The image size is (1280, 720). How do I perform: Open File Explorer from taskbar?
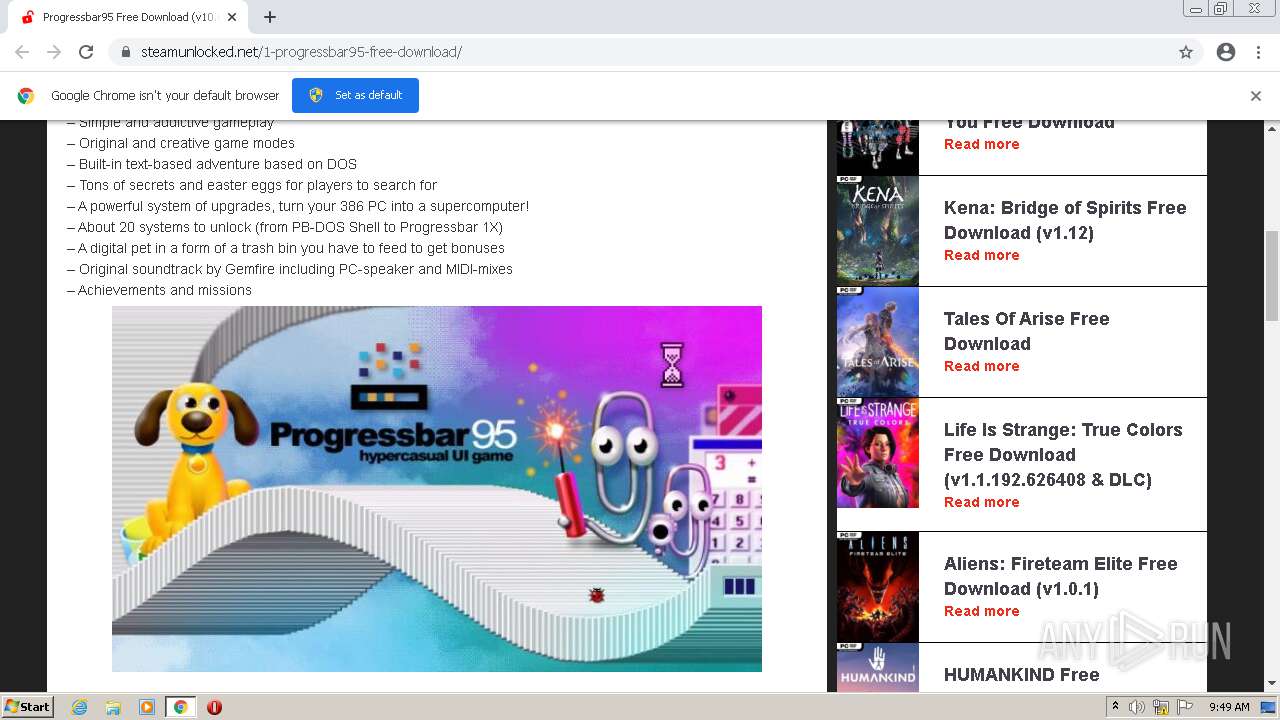pos(113,707)
